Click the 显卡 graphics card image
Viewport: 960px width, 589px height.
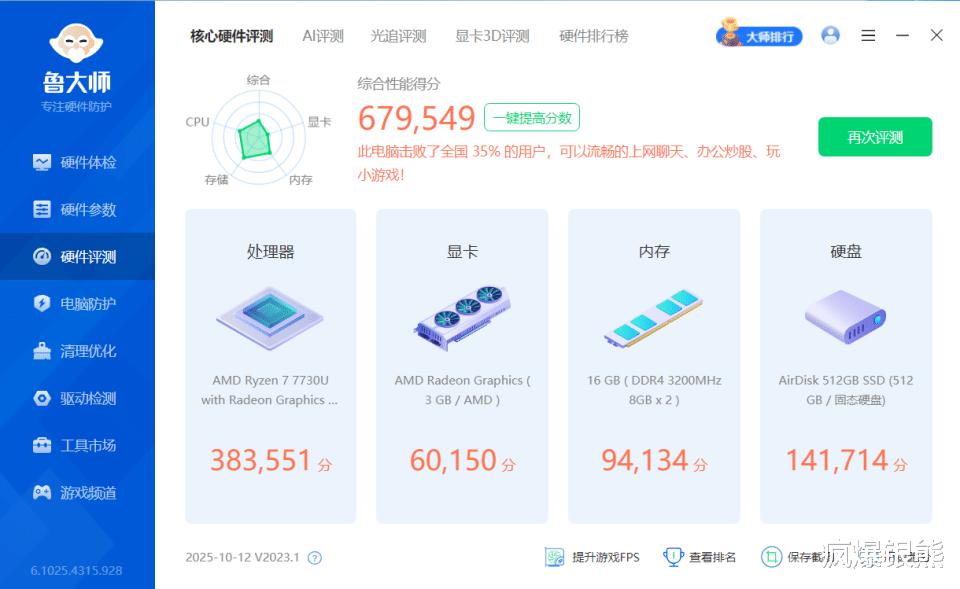click(462, 318)
